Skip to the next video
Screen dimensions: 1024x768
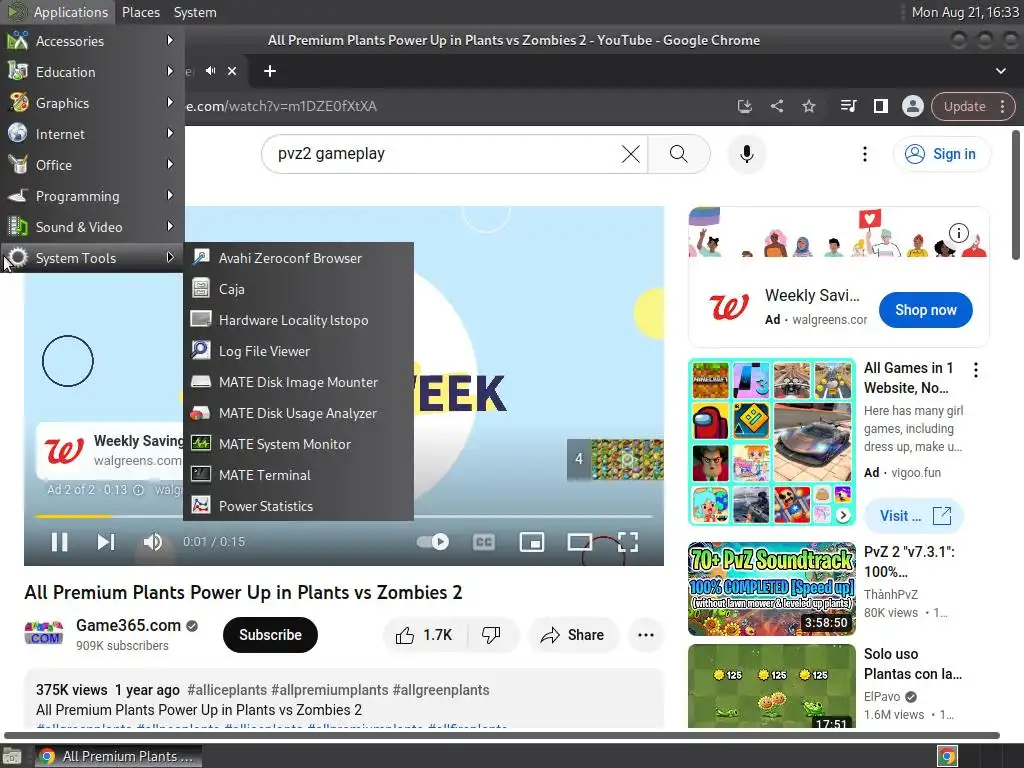106,542
